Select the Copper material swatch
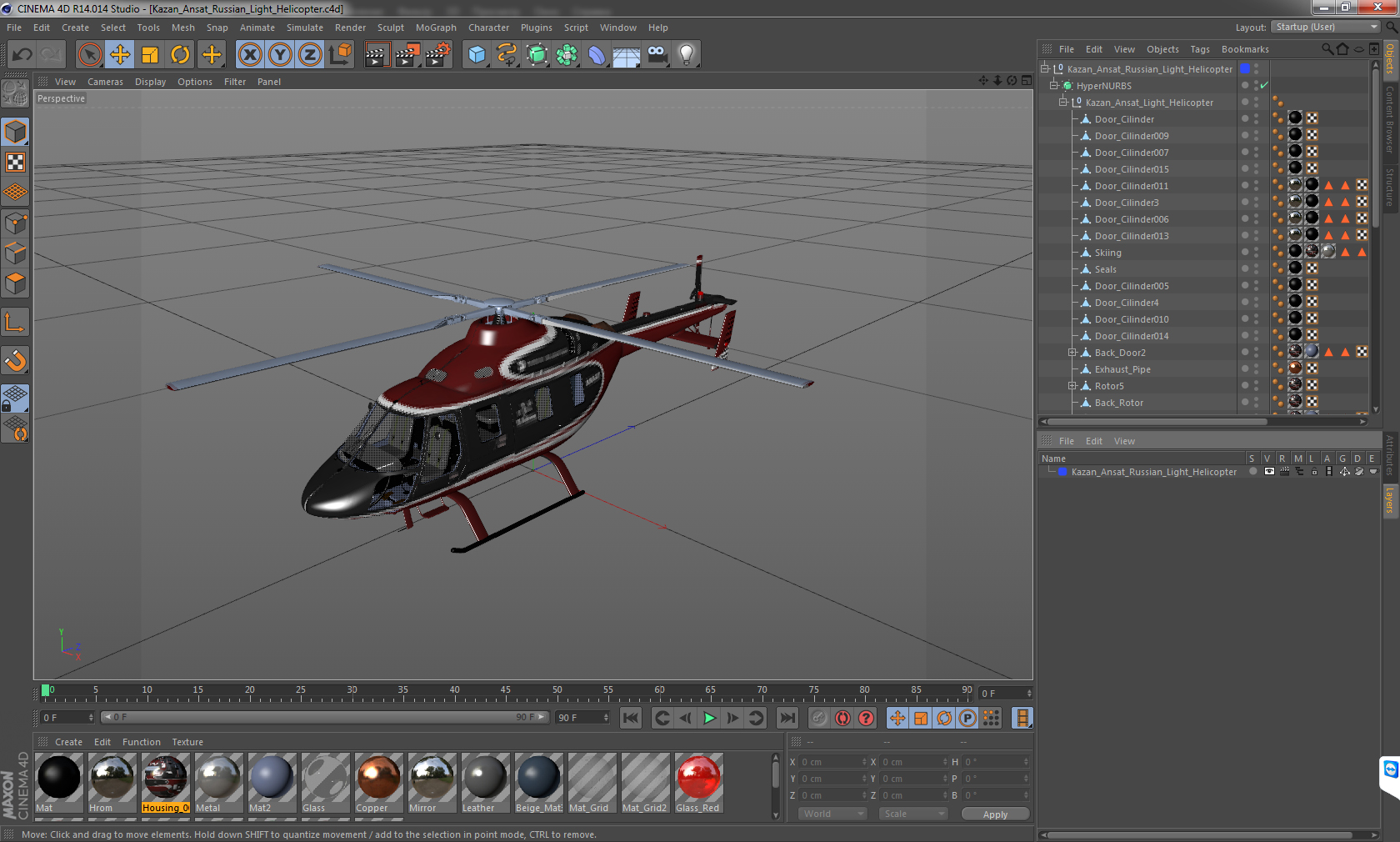Screen dimensions: 1400x842 tap(378, 783)
